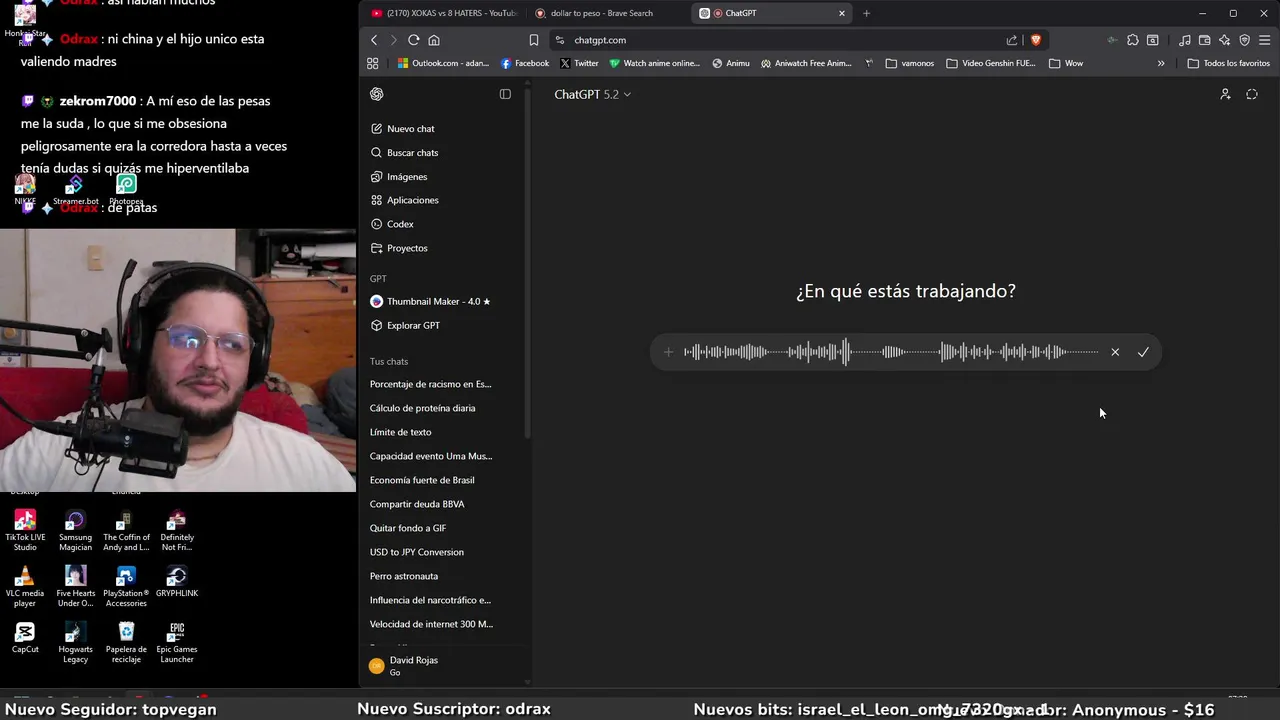Go back in browser history
The height and width of the screenshot is (720, 1280).
(374, 40)
